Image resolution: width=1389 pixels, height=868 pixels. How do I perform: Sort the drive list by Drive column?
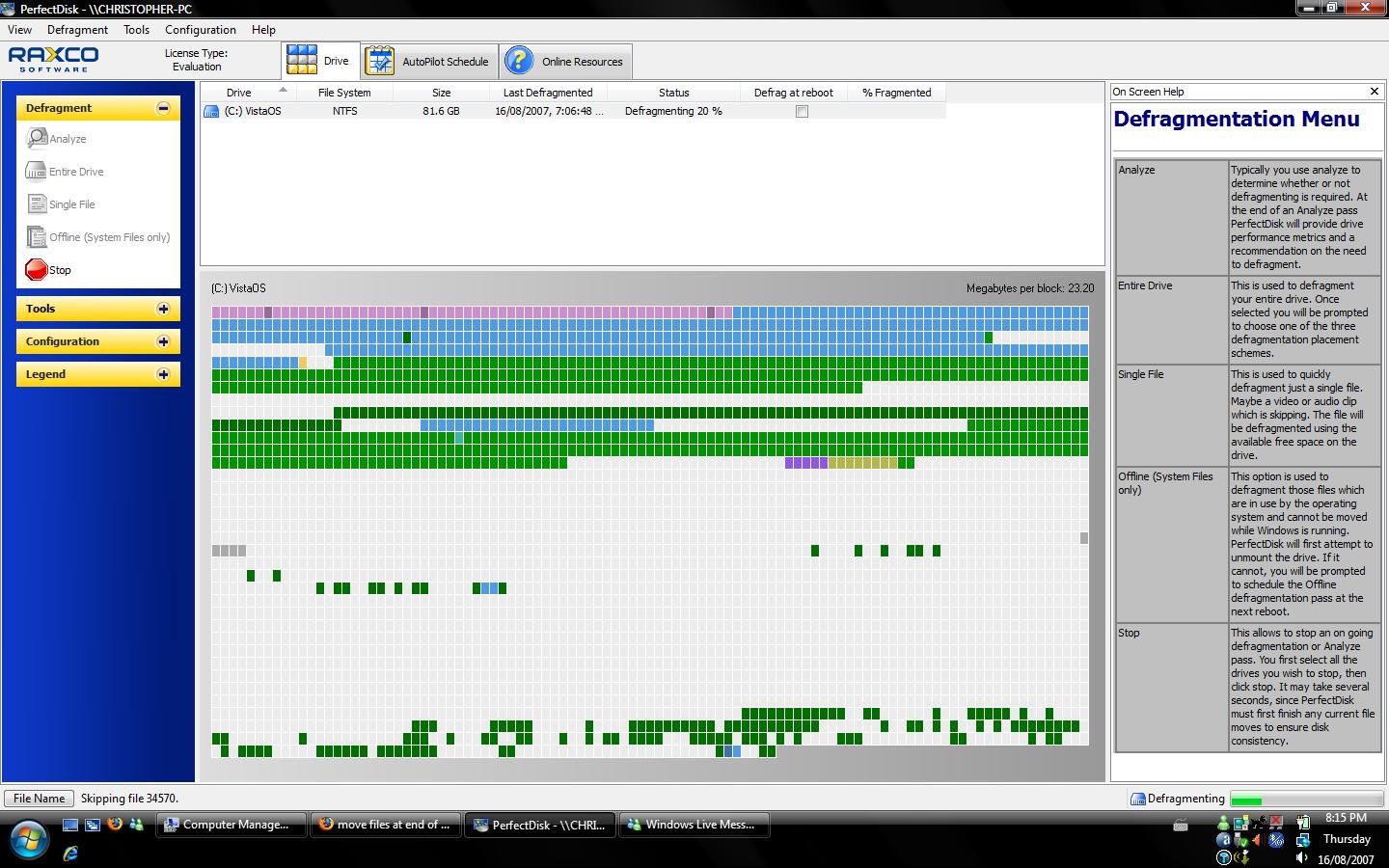pyautogui.click(x=248, y=93)
